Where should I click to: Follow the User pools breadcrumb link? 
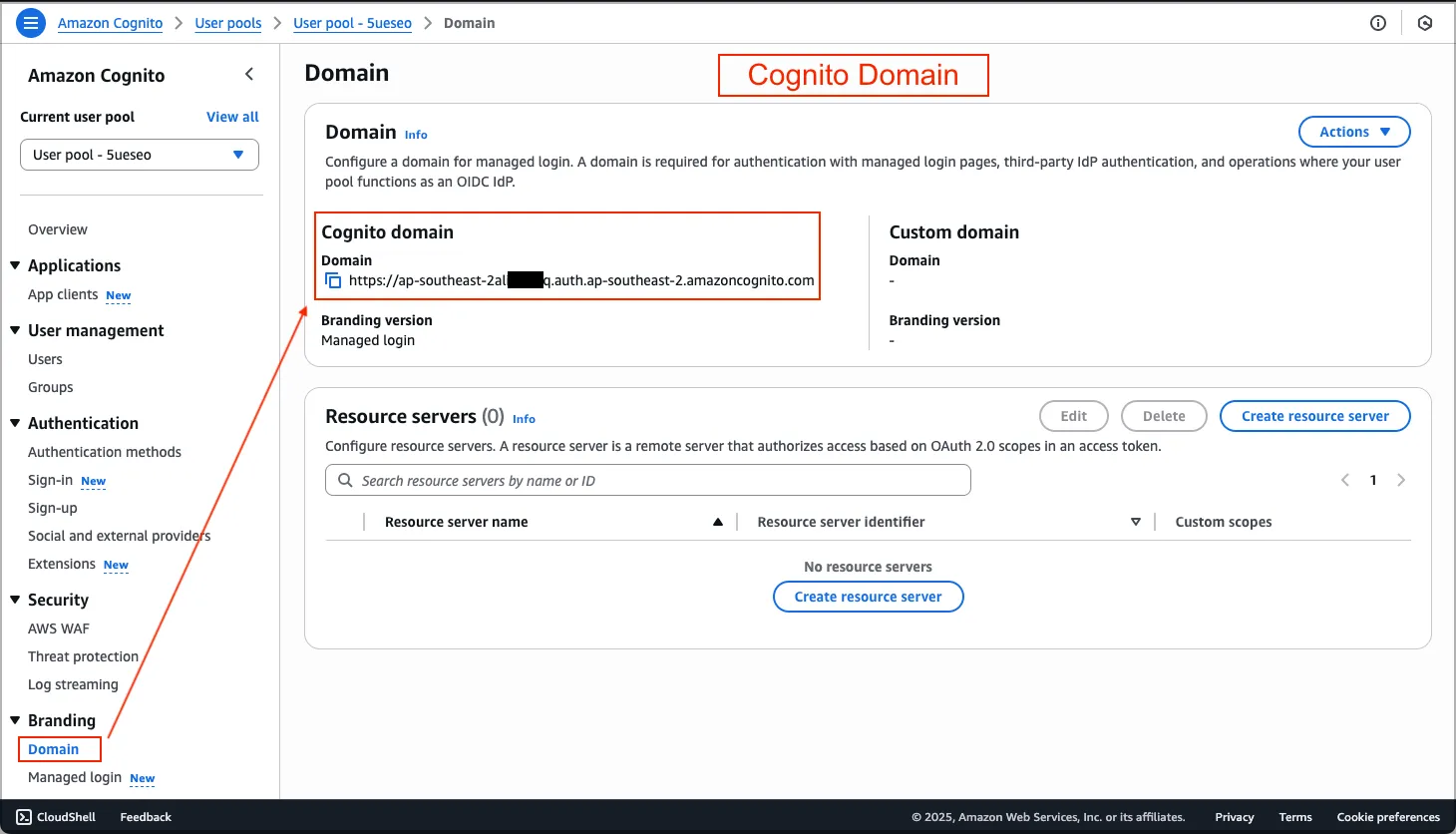point(228,23)
